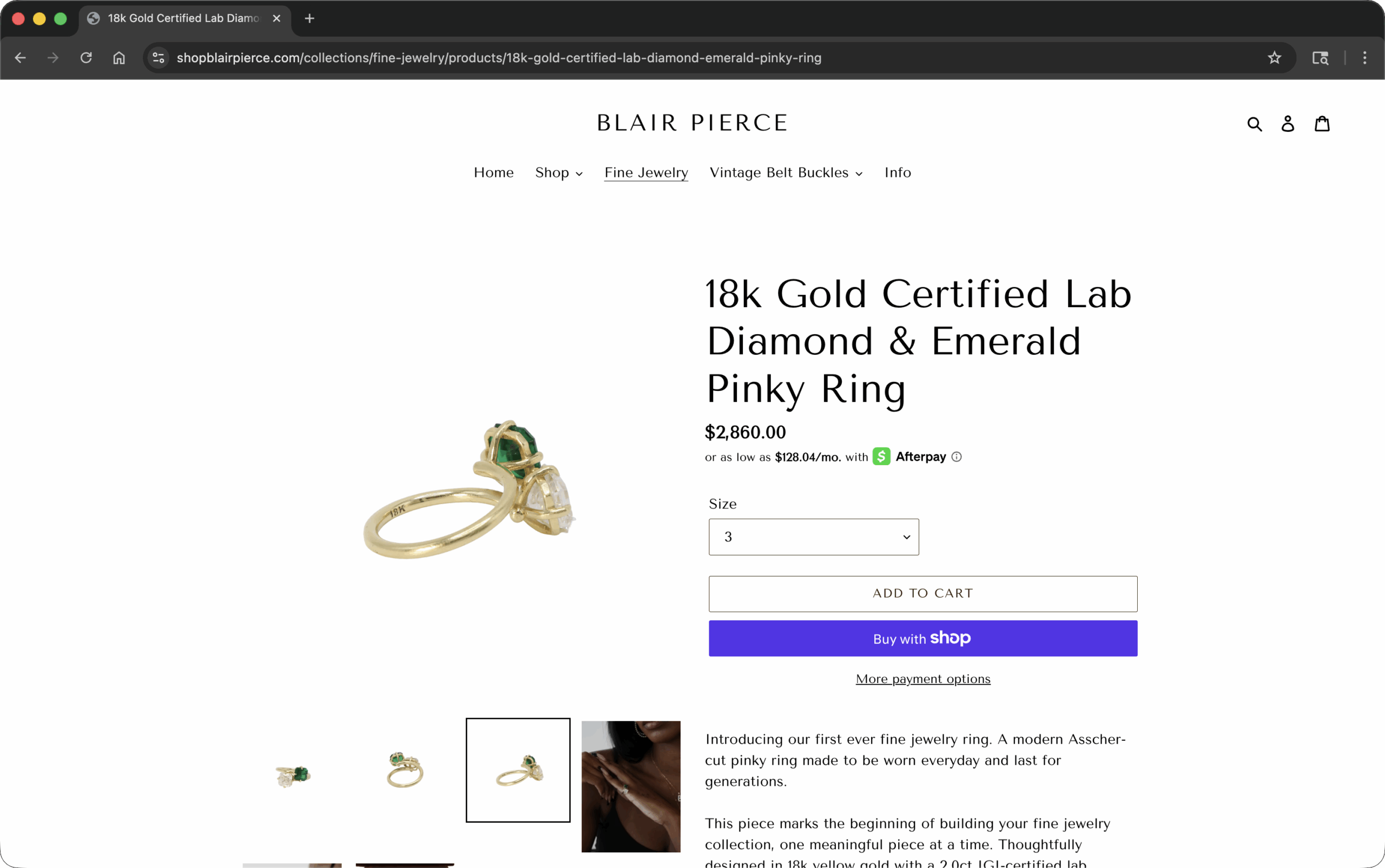
Task: Open a new browser tab
Action: pos(309,18)
